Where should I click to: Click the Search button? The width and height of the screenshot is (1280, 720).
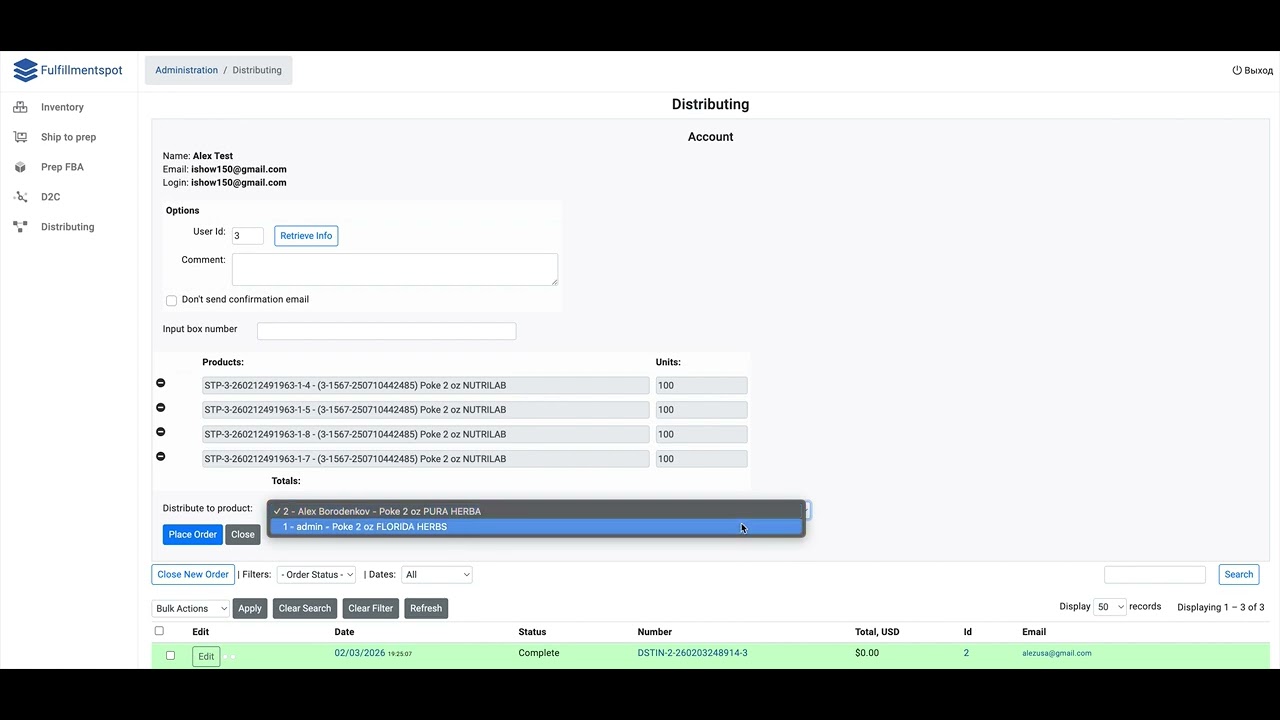1238,574
